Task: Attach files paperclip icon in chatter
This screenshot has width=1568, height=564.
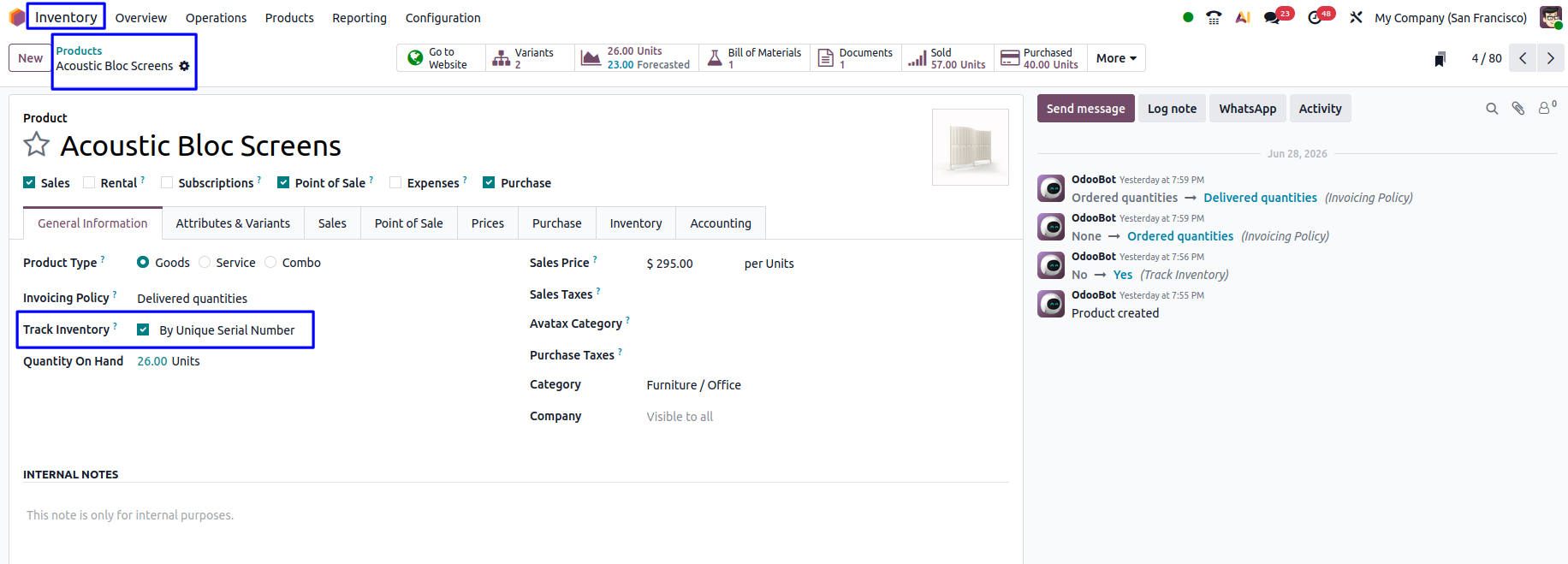Action: point(1518,109)
